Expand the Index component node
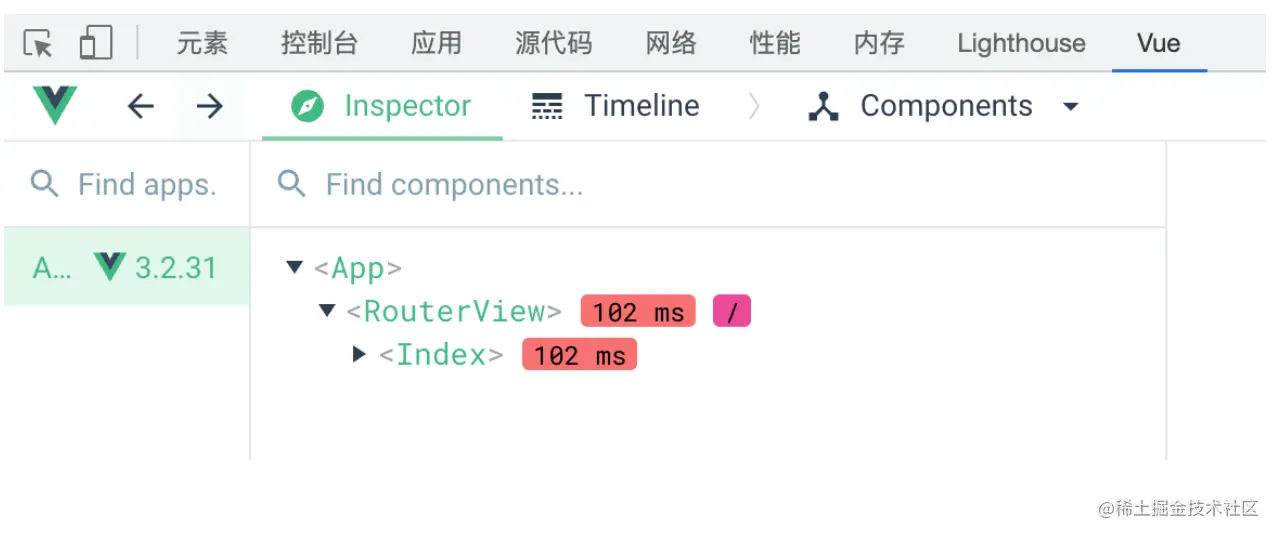This screenshot has height=536, width=1276. coord(359,354)
